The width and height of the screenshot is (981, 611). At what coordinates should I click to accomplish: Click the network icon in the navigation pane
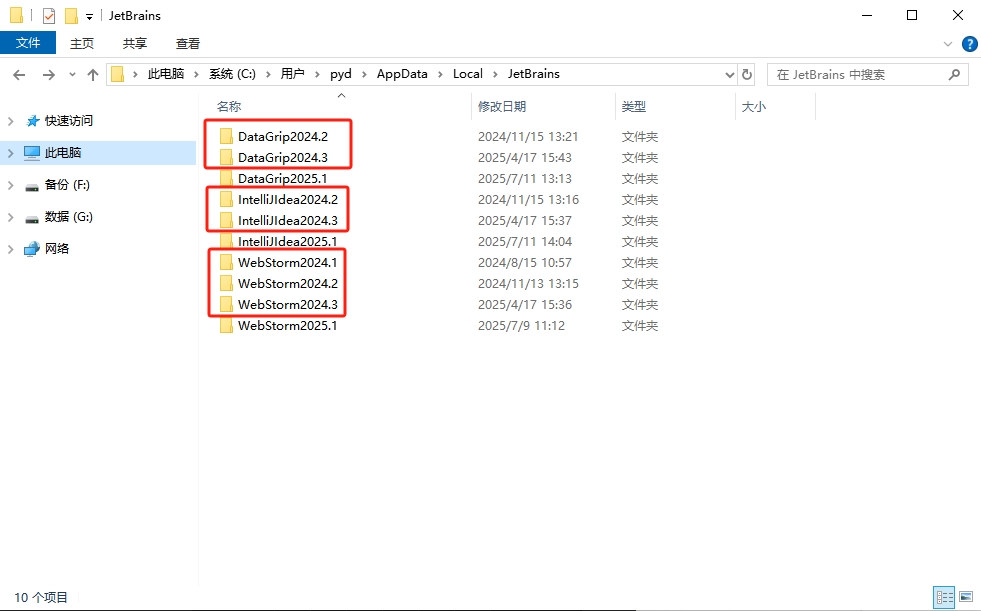(31, 249)
